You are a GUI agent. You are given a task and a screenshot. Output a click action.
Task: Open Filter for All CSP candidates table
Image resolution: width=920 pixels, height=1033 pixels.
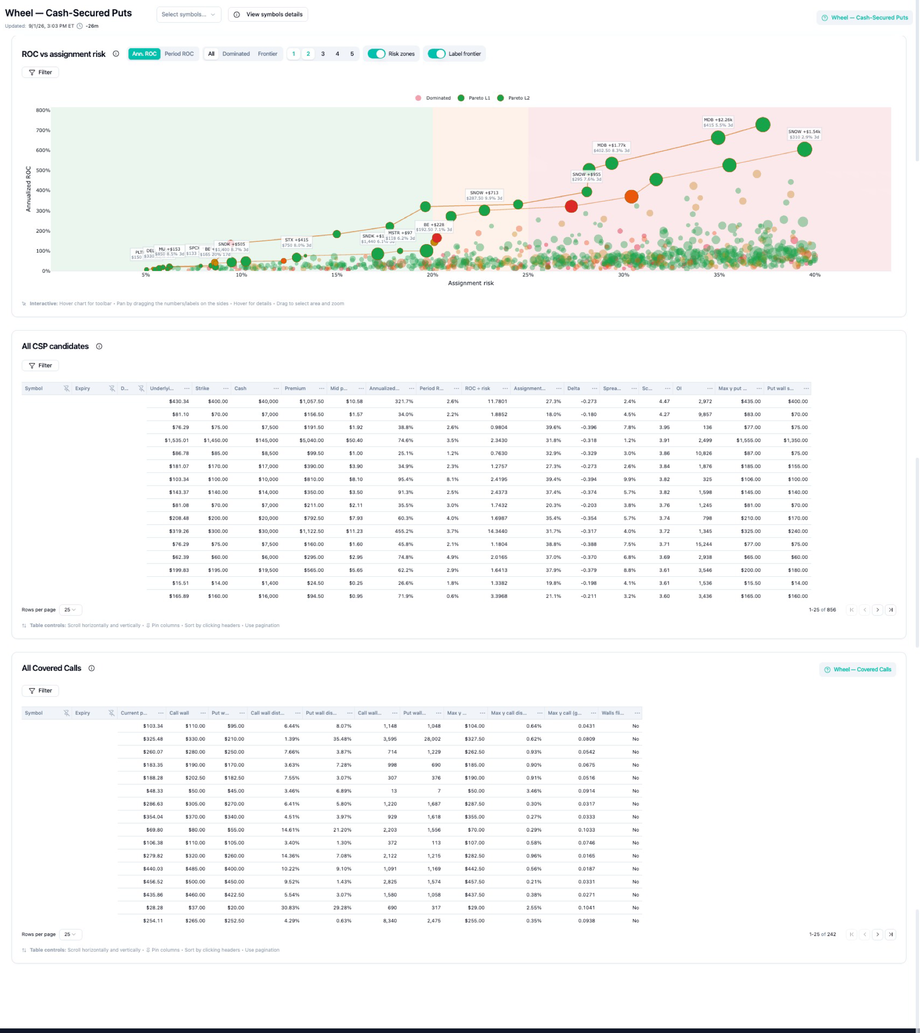coord(40,366)
